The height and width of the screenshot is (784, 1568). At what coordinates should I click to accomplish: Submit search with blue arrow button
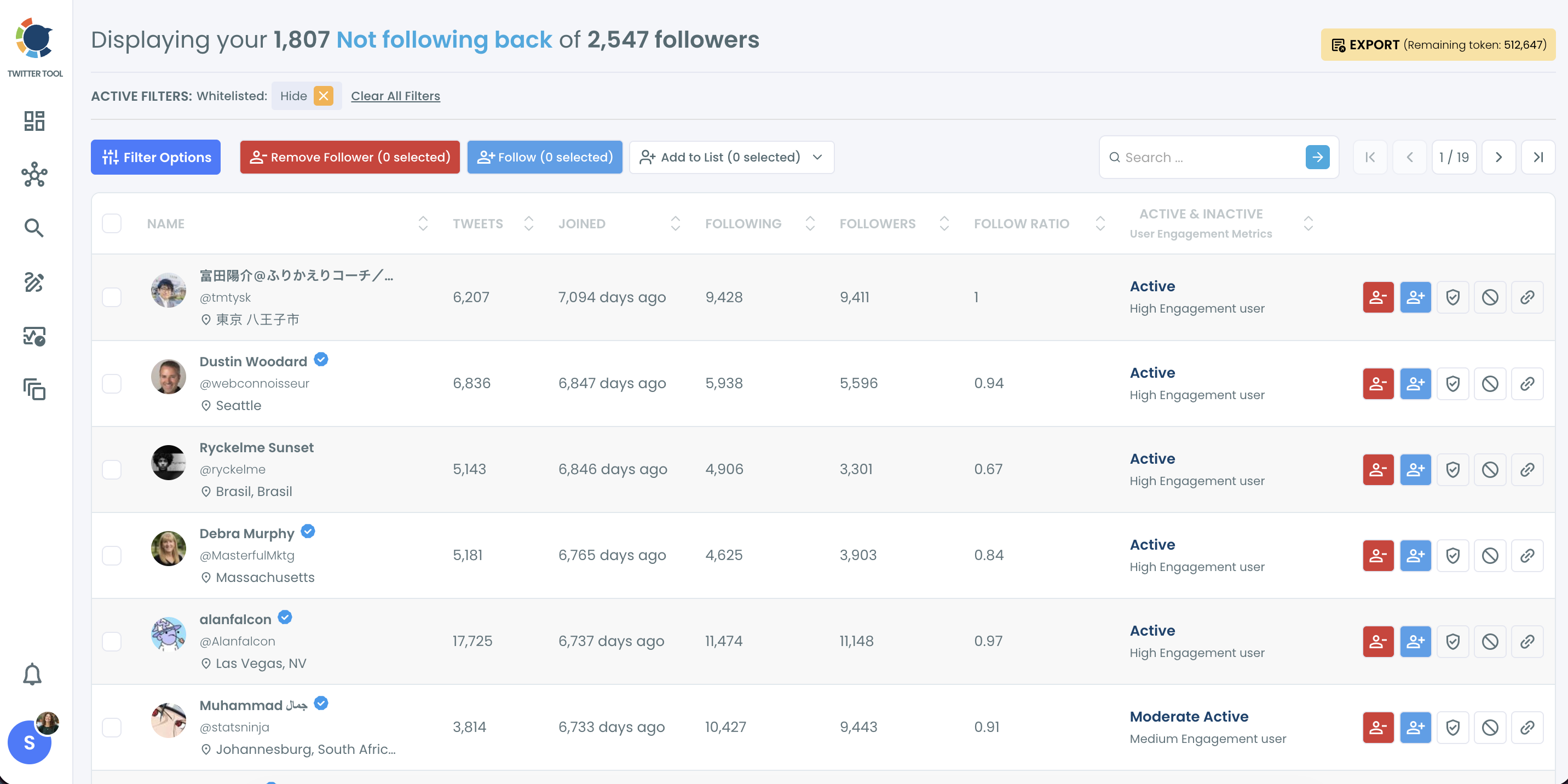pos(1317,157)
